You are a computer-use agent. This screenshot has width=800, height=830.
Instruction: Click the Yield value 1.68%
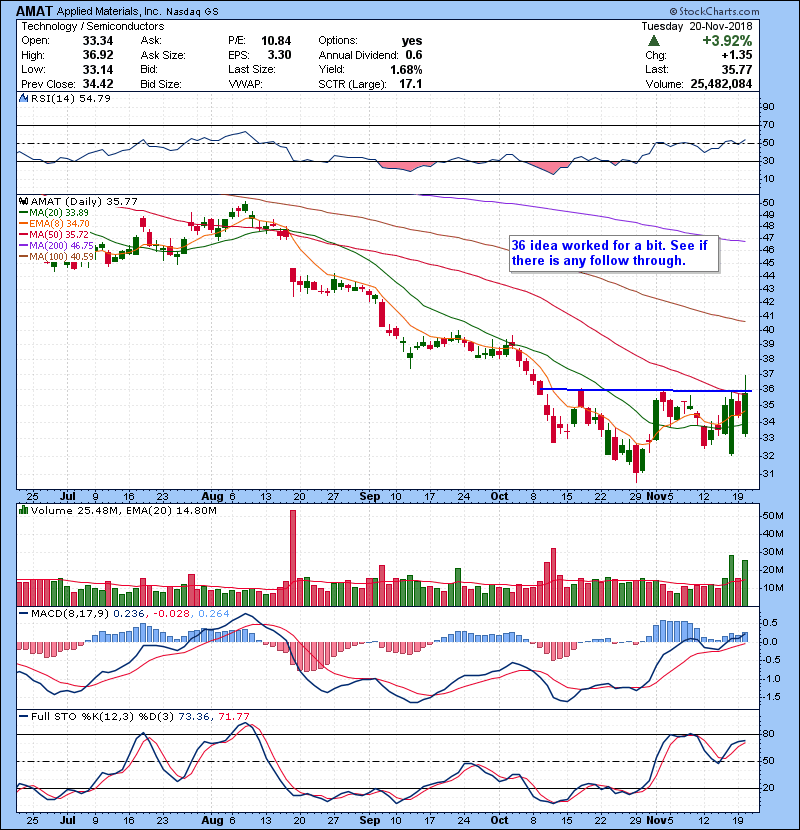click(x=406, y=69)
